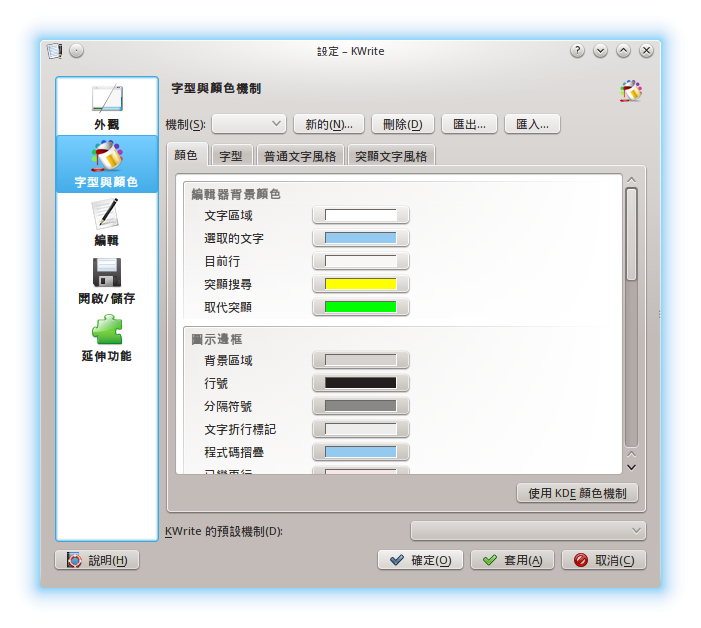
Task: Click the 刪除(D) button
Action: [403, 124]
